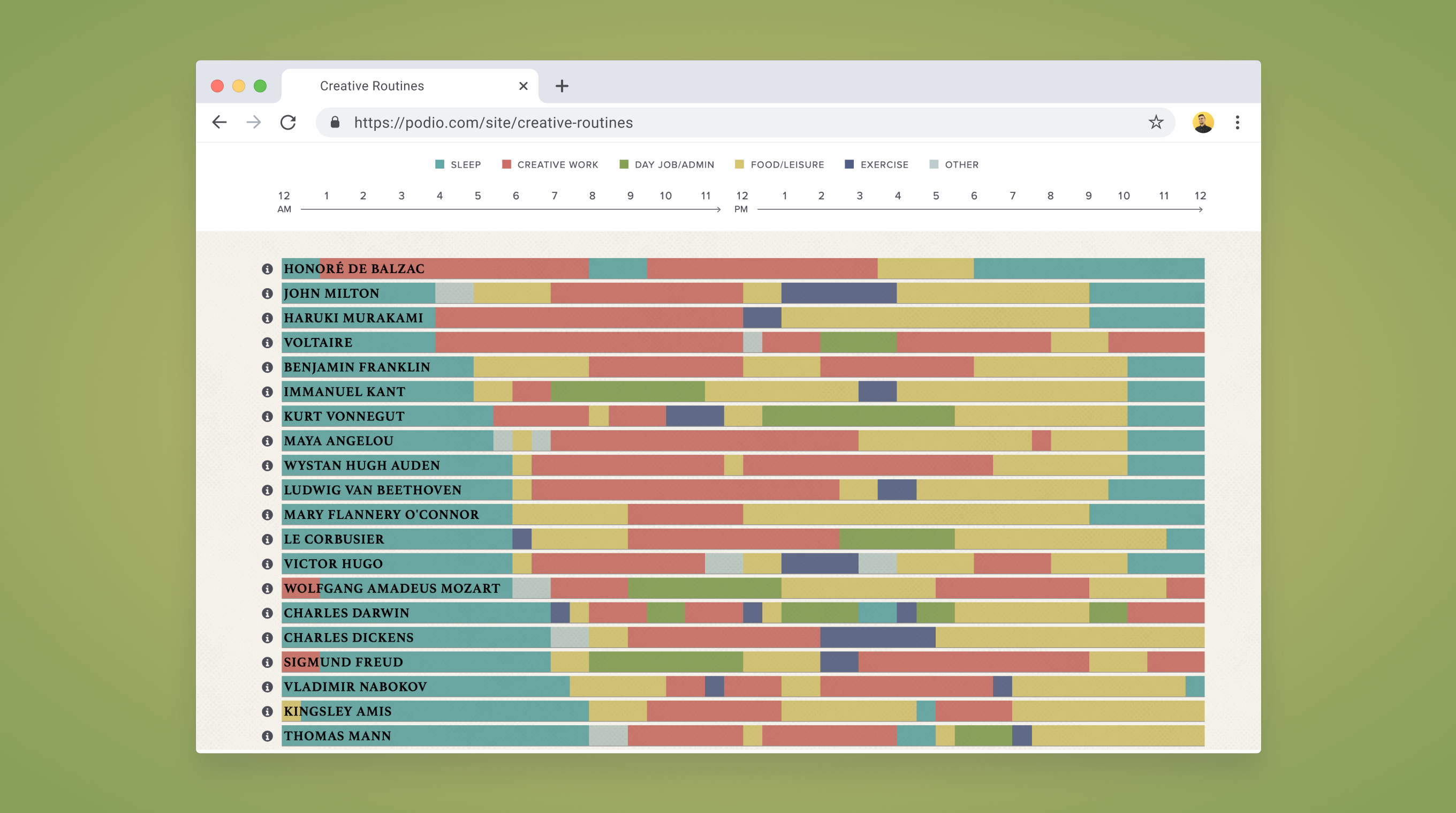Click the Day Job/Admin legend swatch

(624, 164)
